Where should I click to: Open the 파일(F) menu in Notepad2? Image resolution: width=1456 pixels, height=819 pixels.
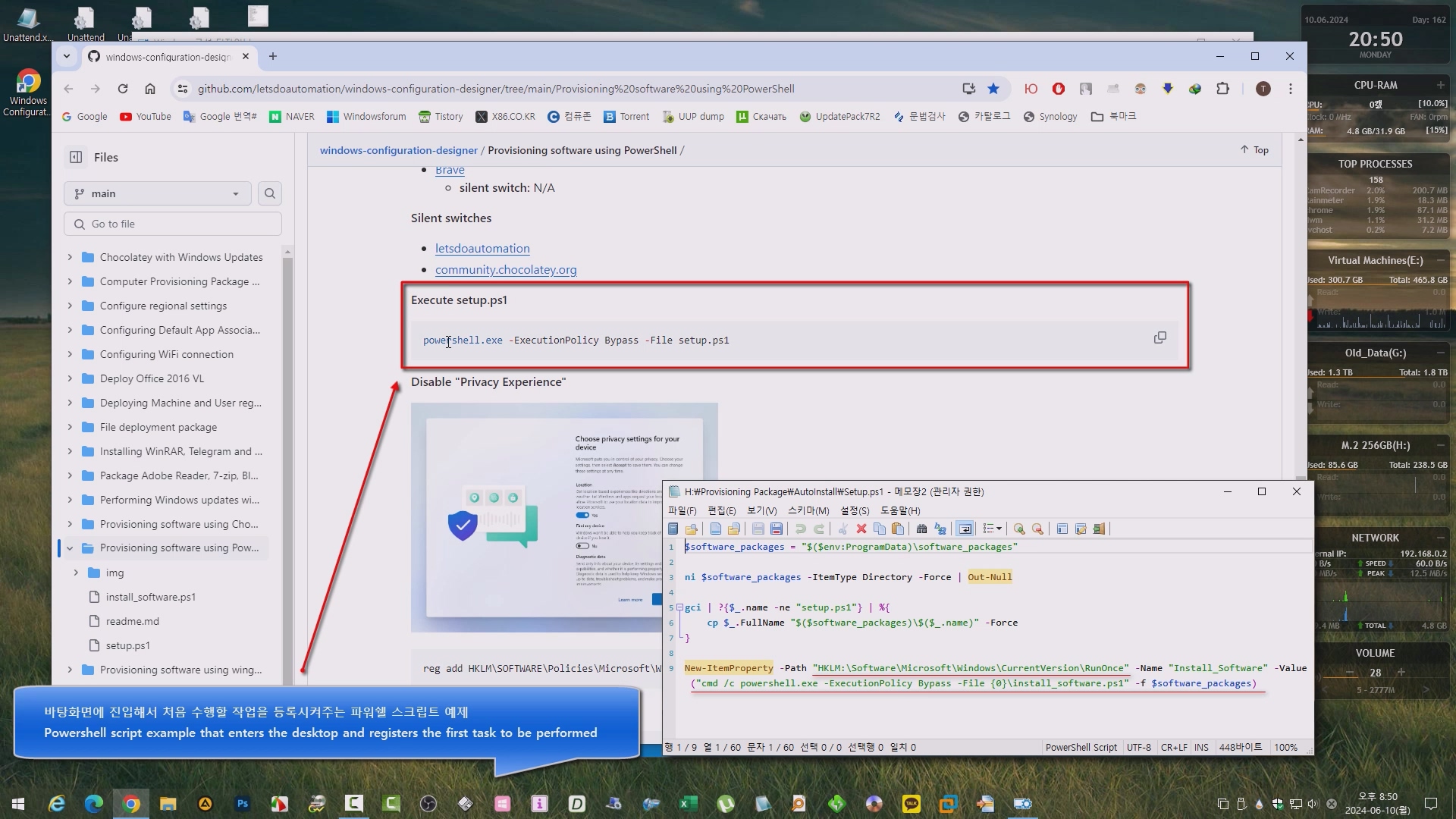[682, 510]
